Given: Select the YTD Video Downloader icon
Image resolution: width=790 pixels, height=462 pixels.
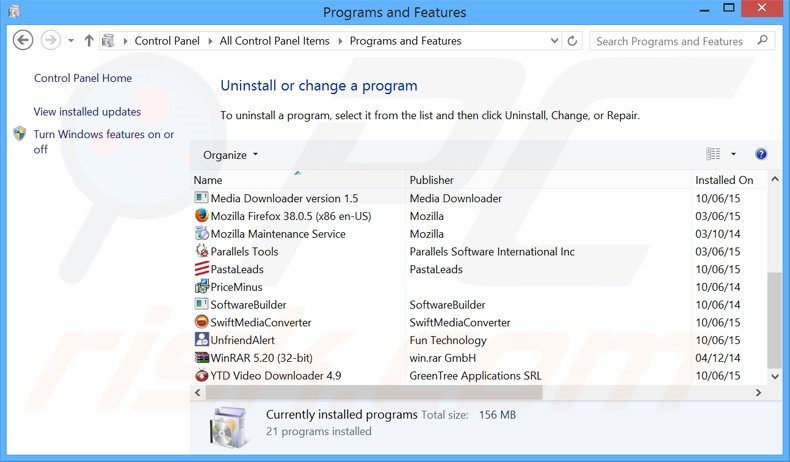Looking at the screenshot, I should tap(202, 375).
